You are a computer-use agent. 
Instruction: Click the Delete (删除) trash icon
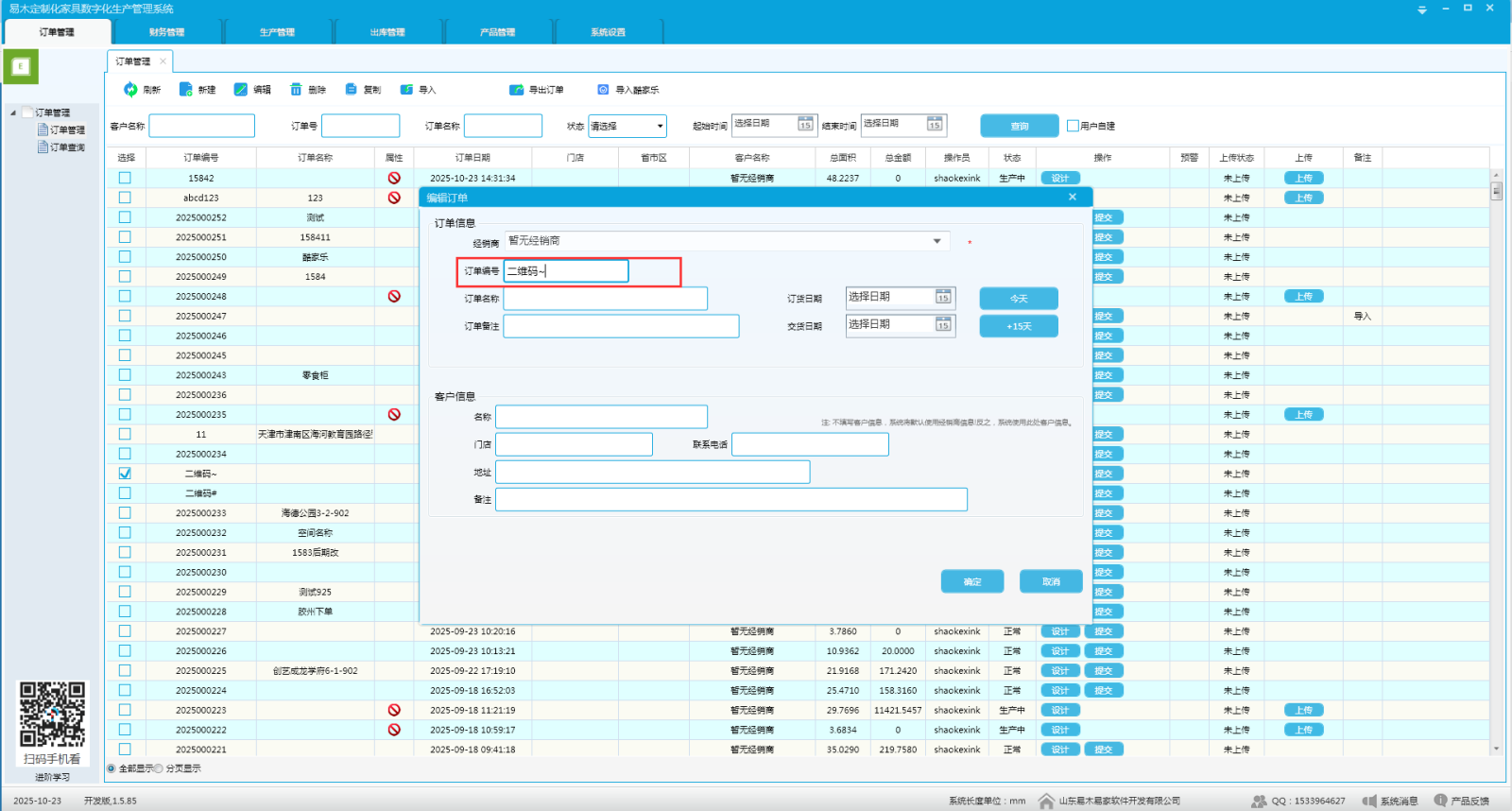pyautogui.click(x=296, y=90)
